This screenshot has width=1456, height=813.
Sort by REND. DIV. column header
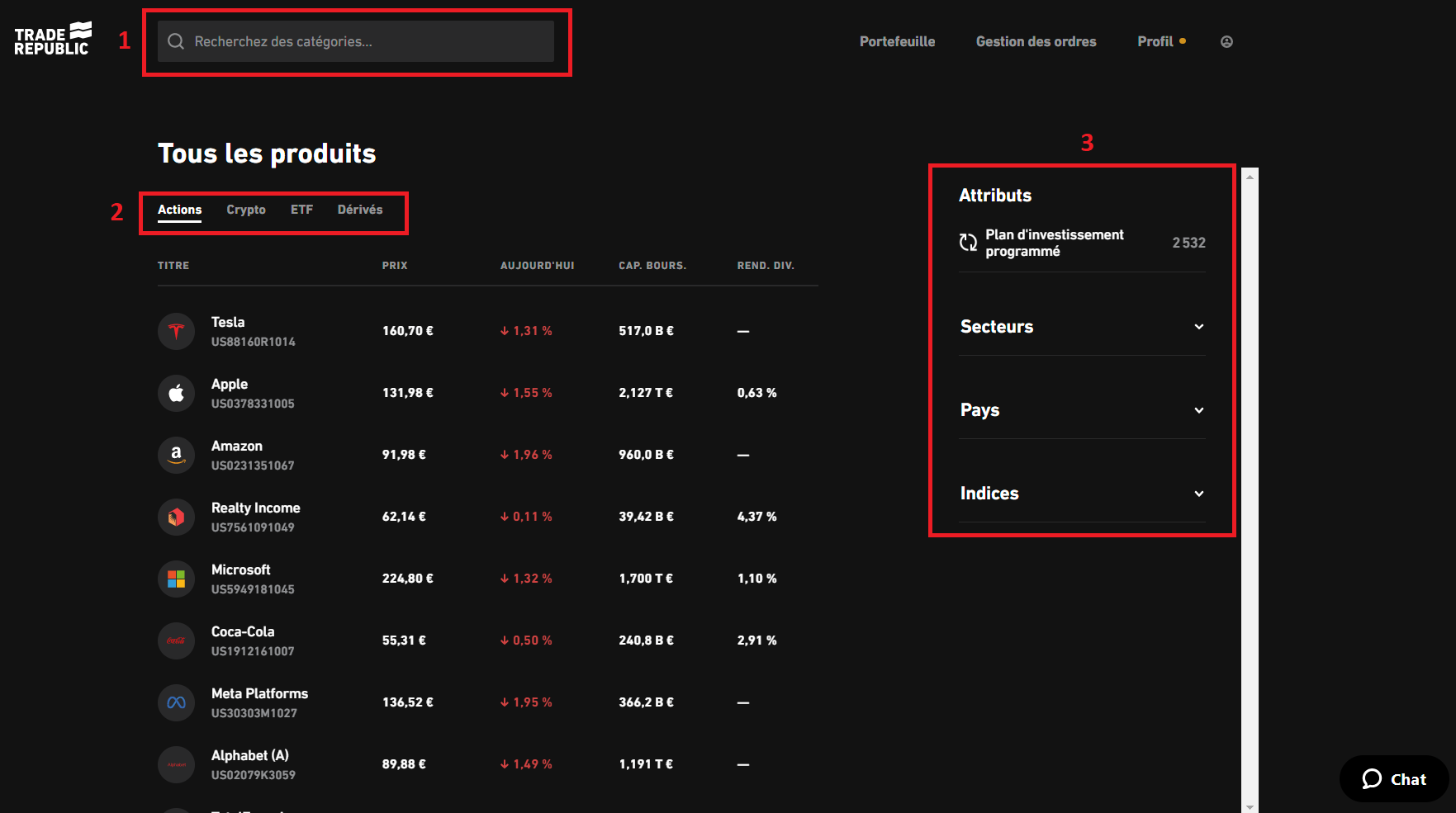pos(766,266)
